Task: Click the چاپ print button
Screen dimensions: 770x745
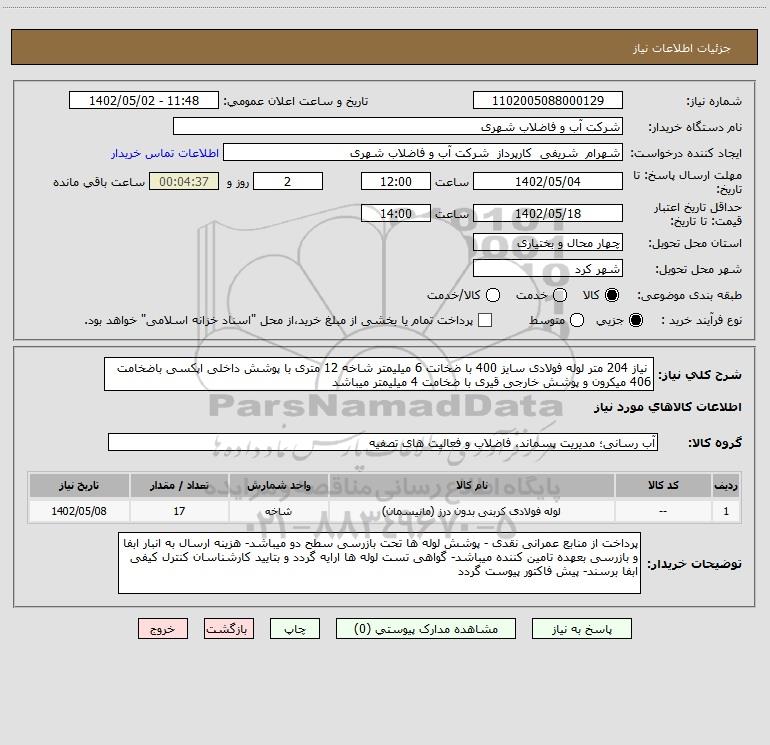Action: 295,629
